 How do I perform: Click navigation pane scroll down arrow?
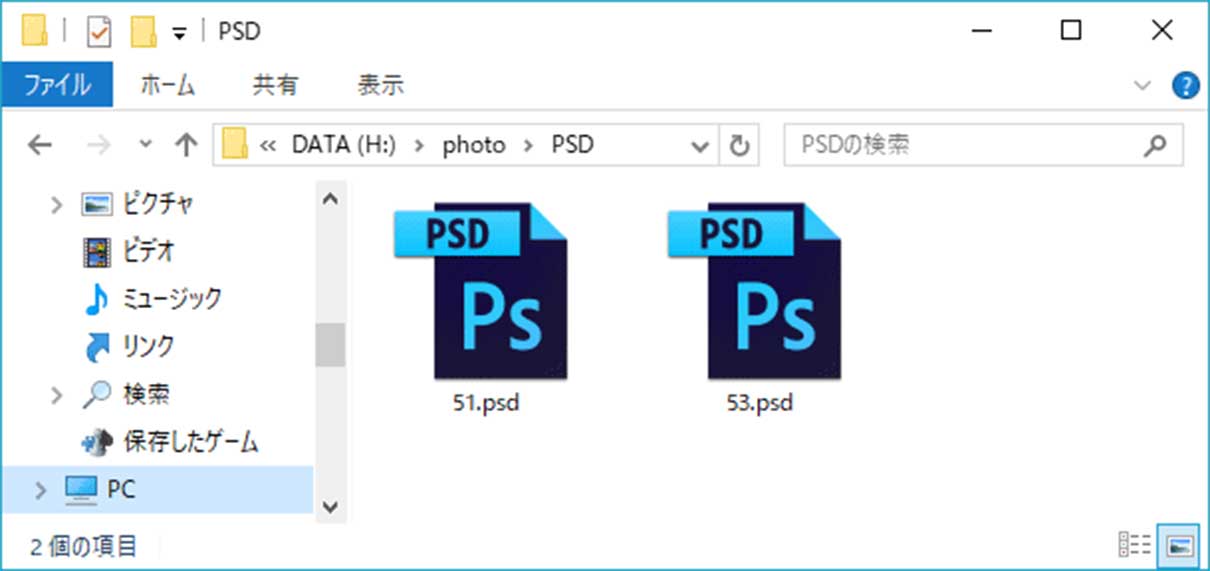point(329,505)
